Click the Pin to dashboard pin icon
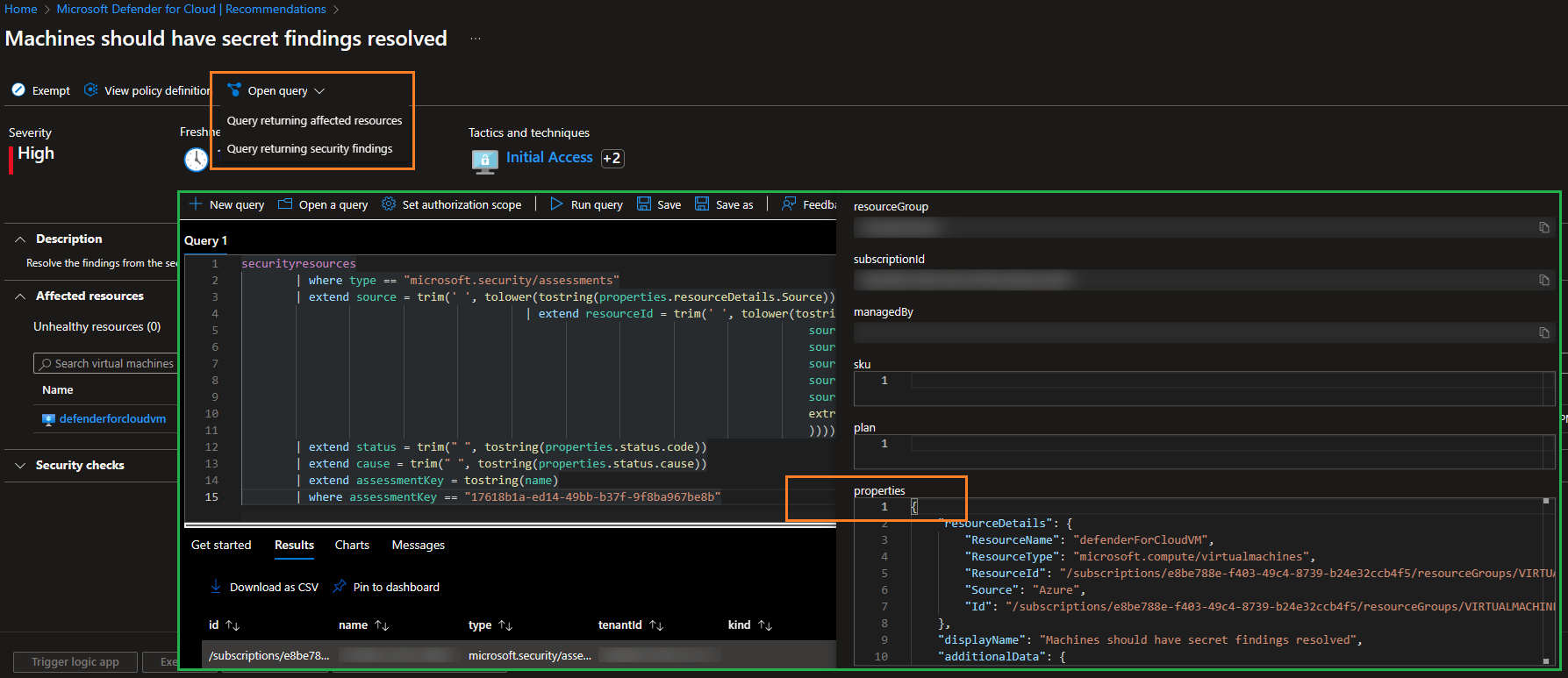The height and width of the screenshot is (678, 1568). (340, 587)
